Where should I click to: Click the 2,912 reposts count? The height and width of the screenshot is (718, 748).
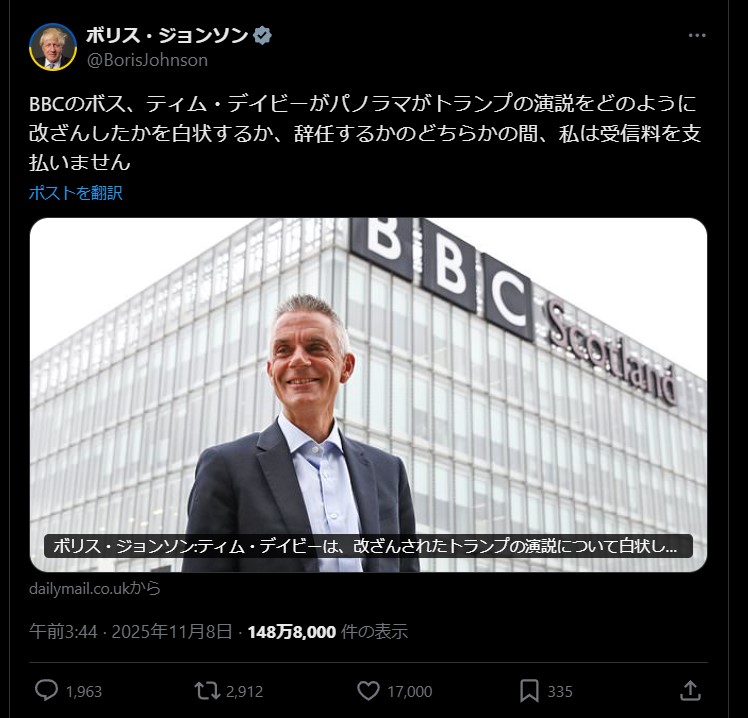coord(245,692)
